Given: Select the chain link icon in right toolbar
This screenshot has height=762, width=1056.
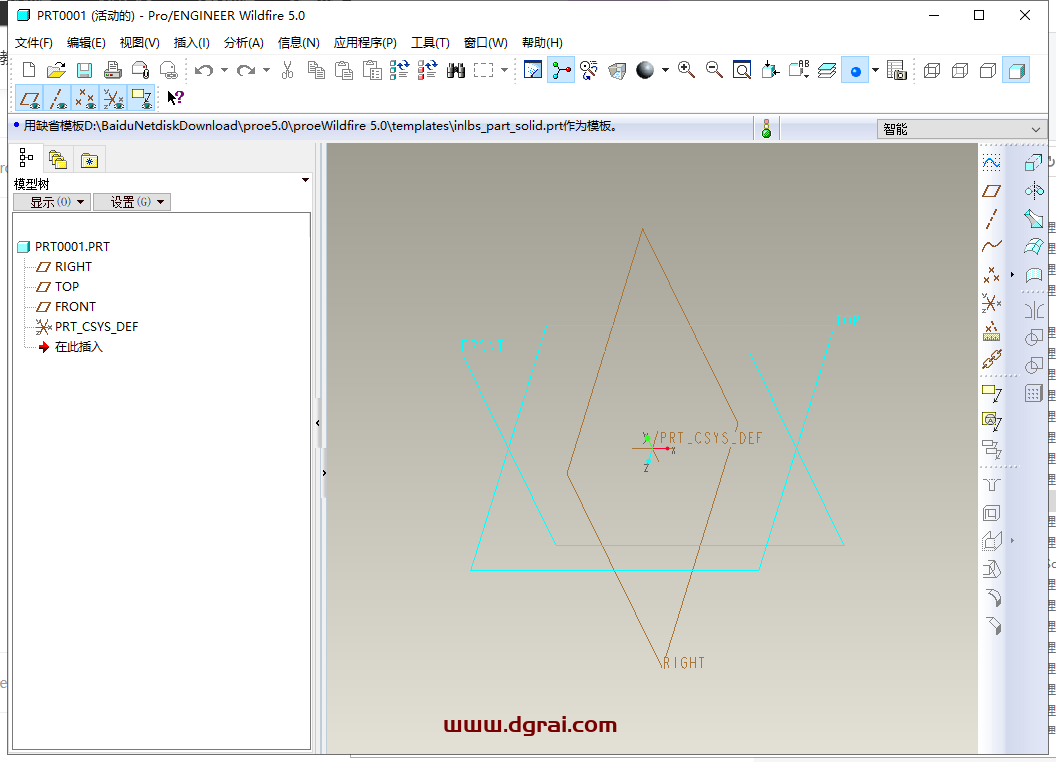Looking at the screenshot, I should point(991,359).
